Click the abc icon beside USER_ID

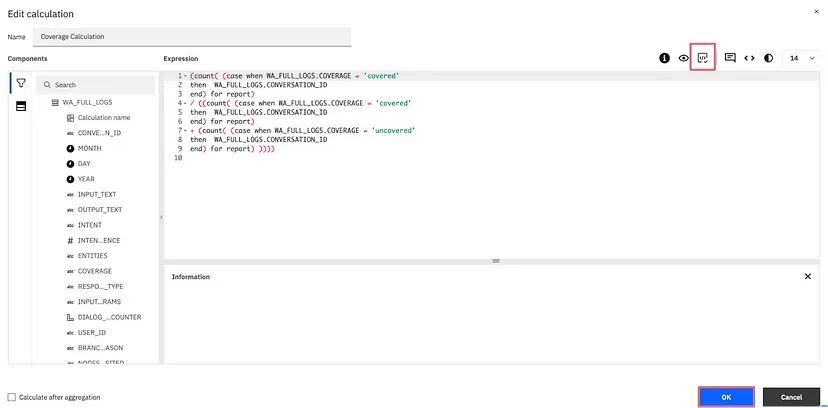(x=70, y=333)
